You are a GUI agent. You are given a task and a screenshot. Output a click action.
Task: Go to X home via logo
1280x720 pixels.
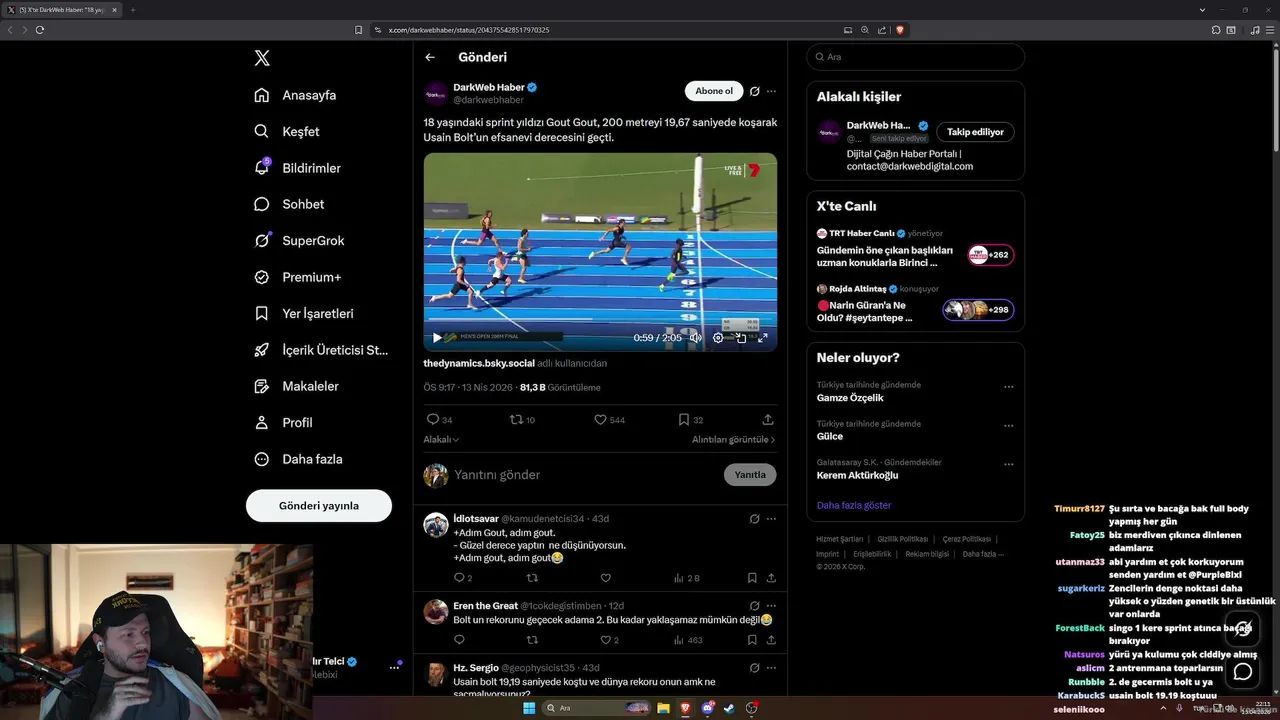tap(262, 58)
